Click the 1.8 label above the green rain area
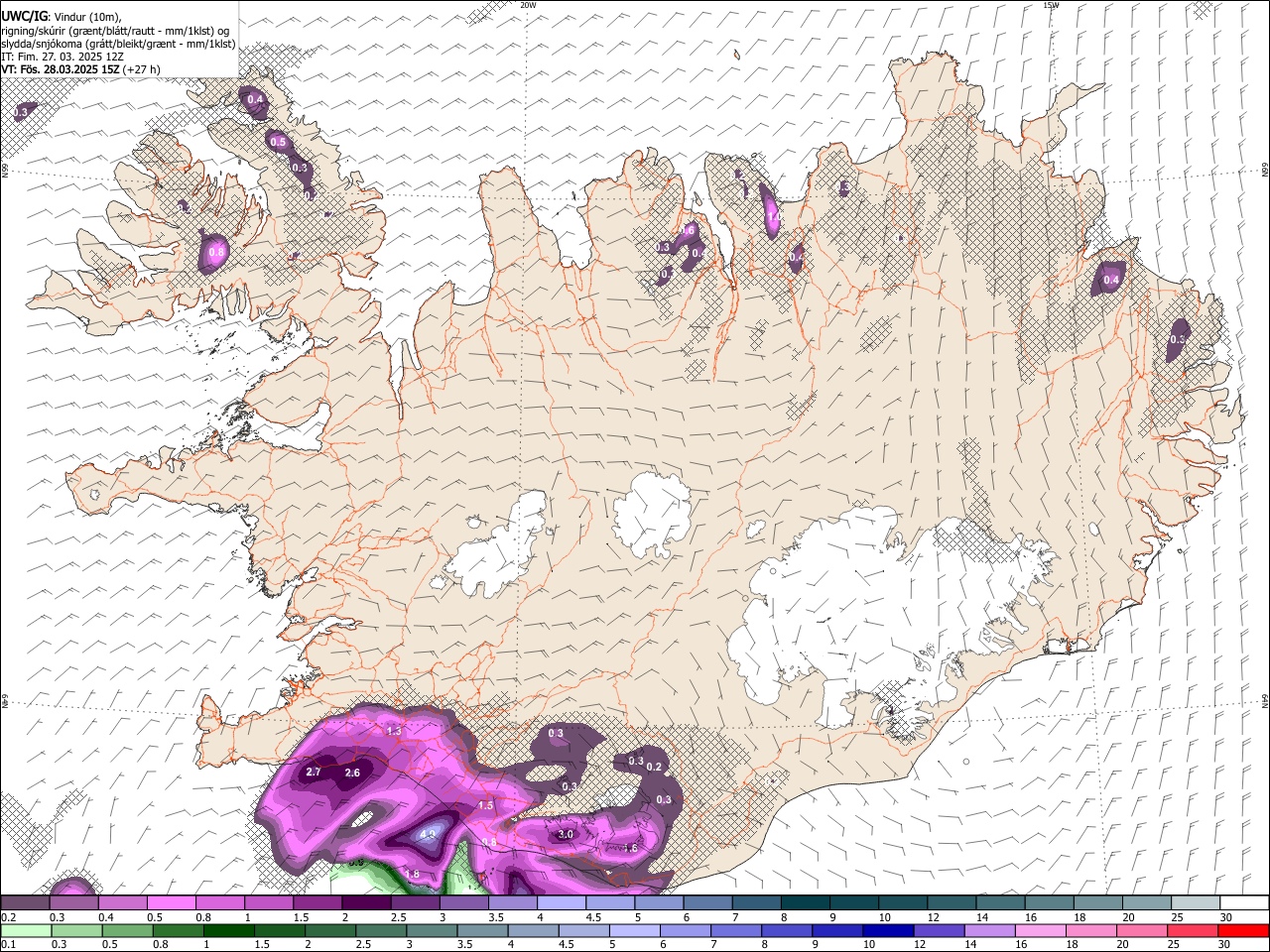 pyautogui.click(x=413, y=874)
